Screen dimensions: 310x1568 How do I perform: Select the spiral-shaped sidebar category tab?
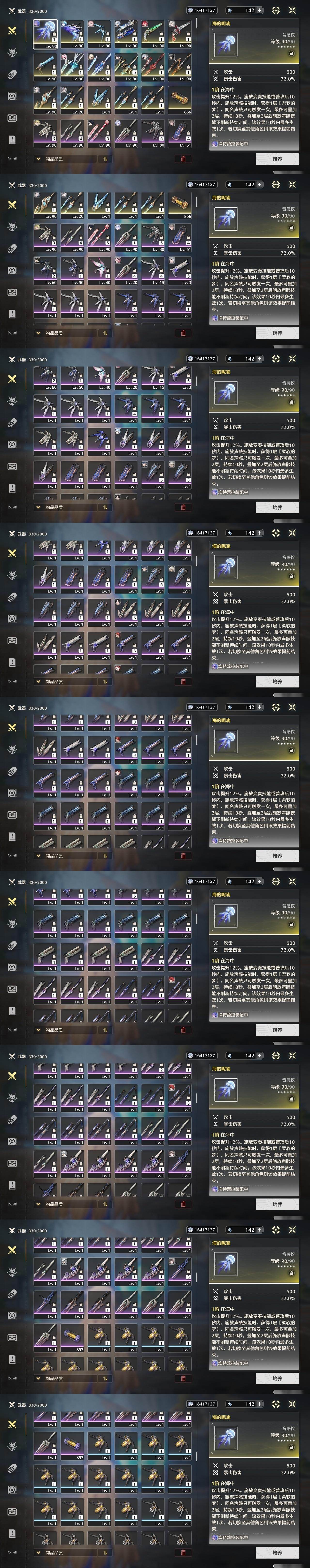(x=12, y=96)
